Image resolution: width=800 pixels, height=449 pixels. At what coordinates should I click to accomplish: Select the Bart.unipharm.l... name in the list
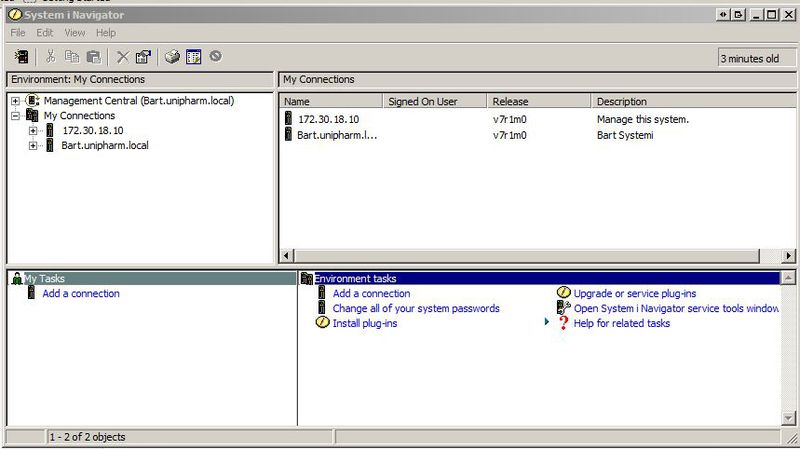click(x=337, y=135)
